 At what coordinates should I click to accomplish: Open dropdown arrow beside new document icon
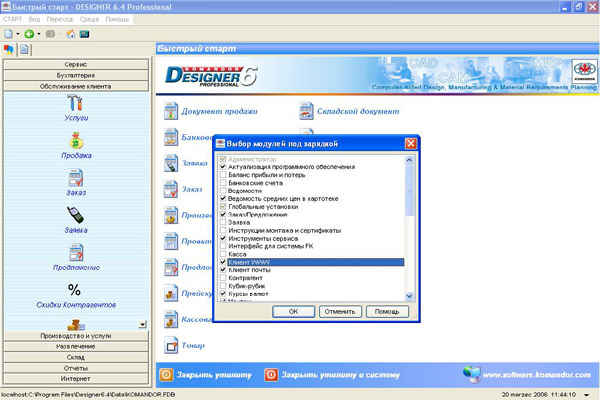click(x=18, y=34)
